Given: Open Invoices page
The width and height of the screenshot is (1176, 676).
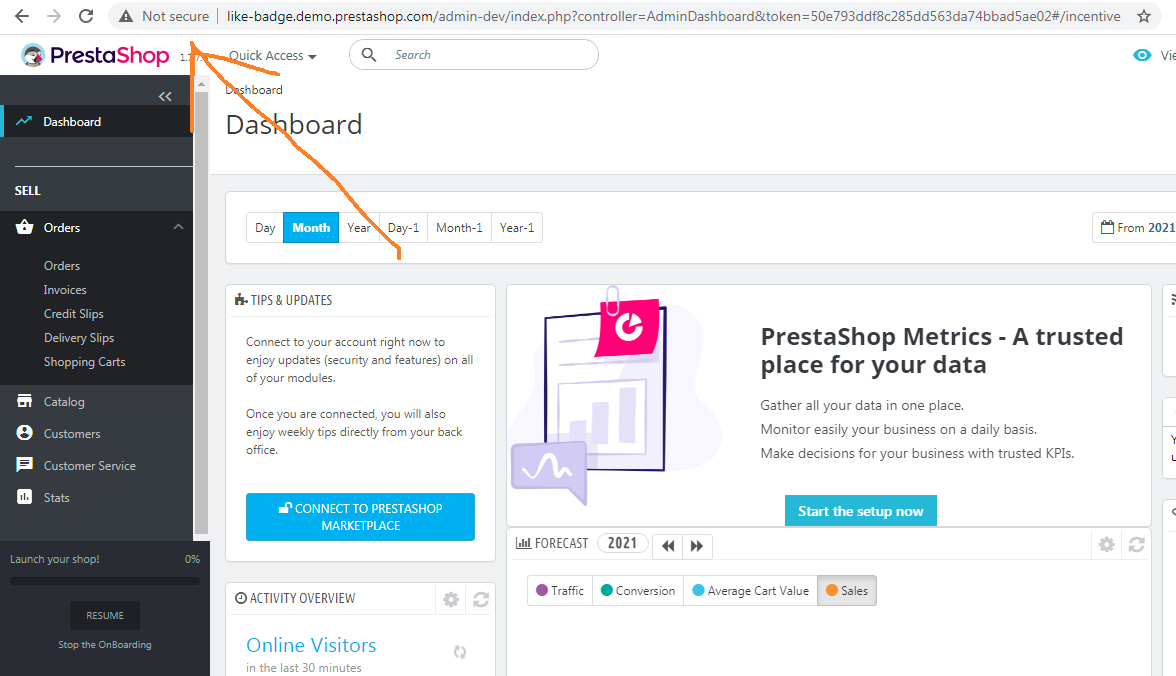Looking at the screenshot, I should pos(64,290).
